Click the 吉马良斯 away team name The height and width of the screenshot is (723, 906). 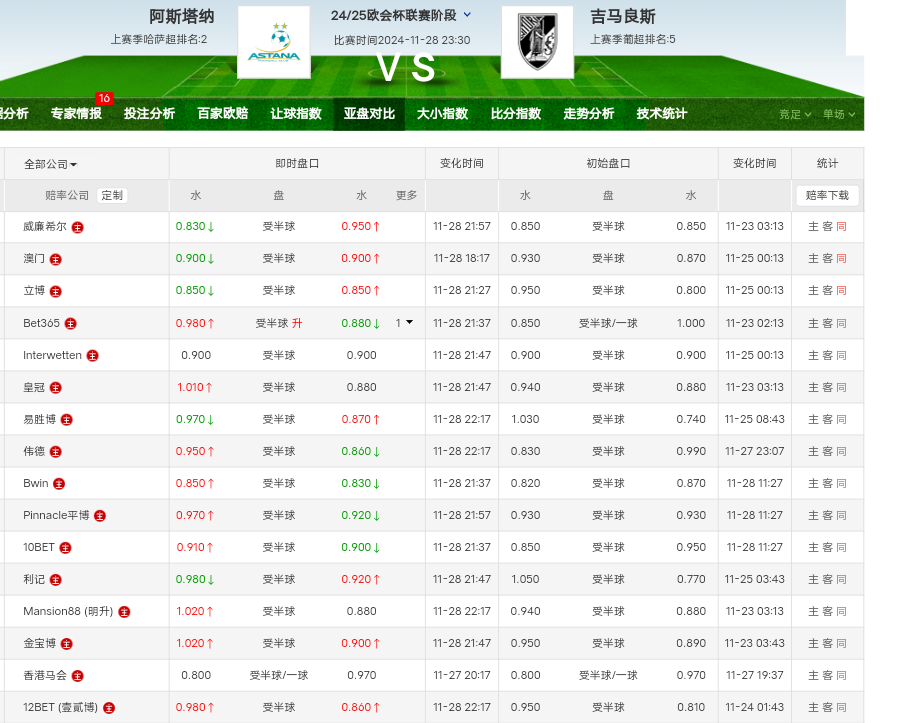[623, 16]
